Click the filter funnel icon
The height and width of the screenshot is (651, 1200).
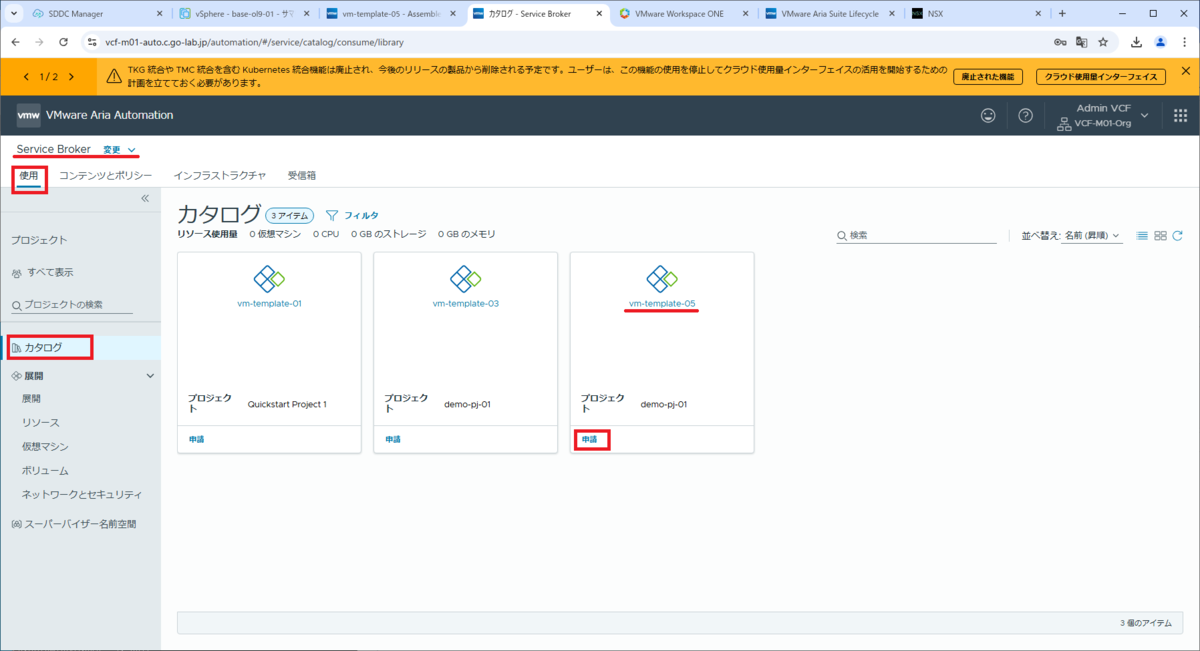pyautogui.click(x=333, y=215)
